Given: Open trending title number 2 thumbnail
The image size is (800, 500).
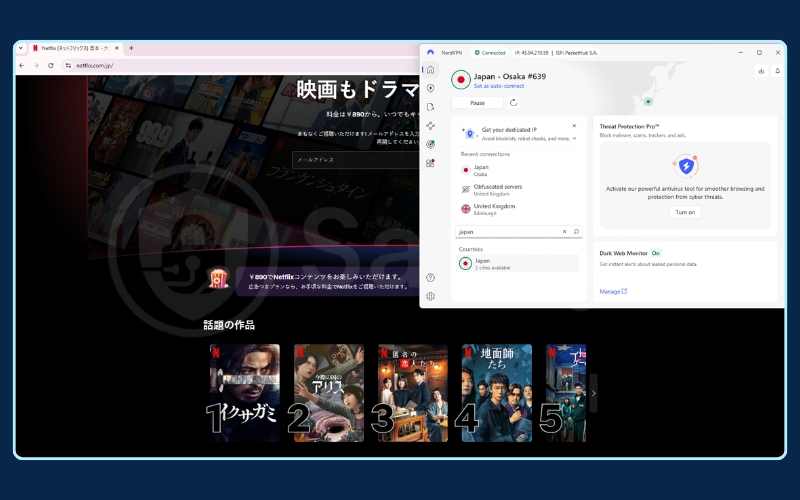Looking at the screenshot, I should tap(329, 393).
